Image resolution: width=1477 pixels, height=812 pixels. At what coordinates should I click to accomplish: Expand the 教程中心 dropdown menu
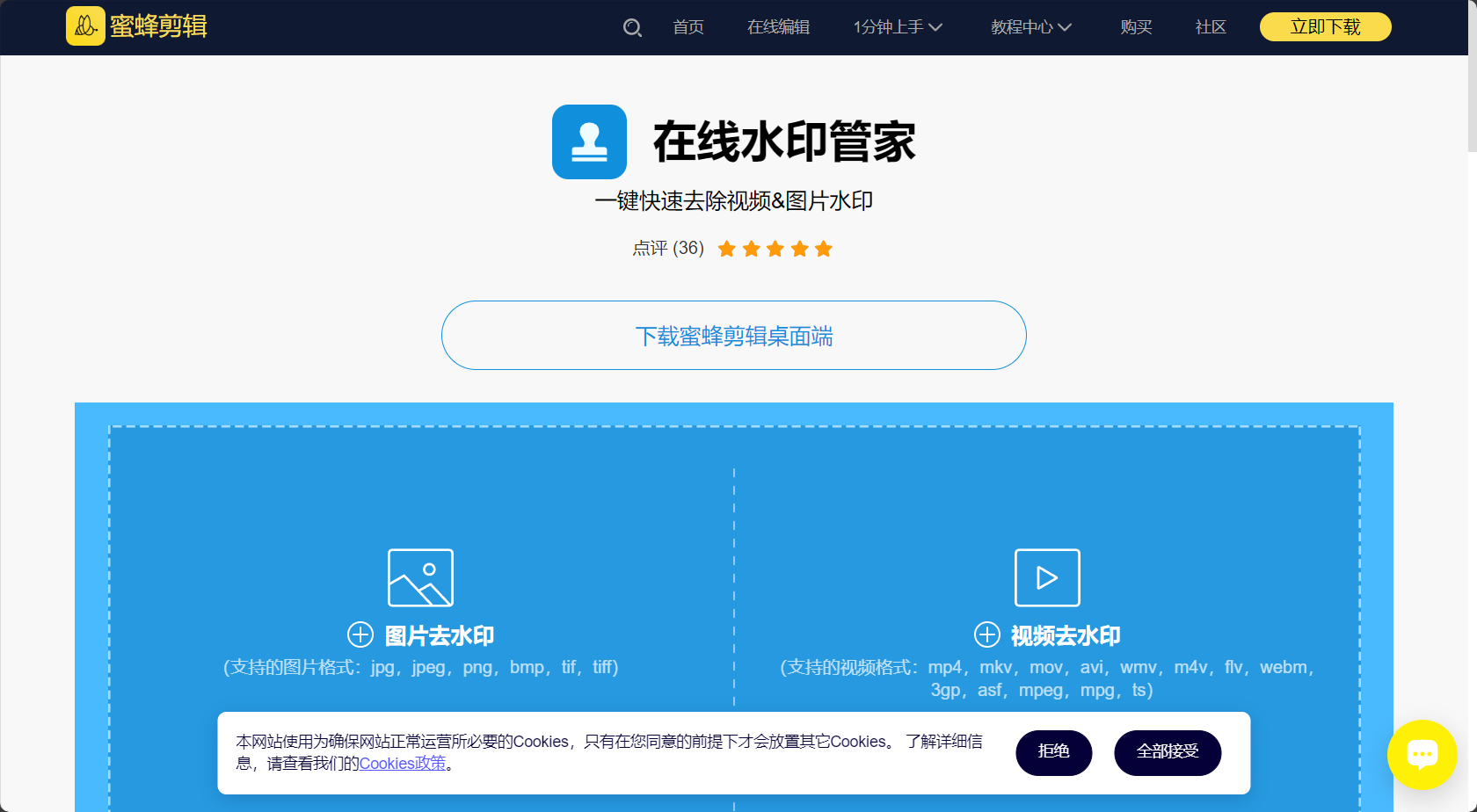pos(1031,27)
